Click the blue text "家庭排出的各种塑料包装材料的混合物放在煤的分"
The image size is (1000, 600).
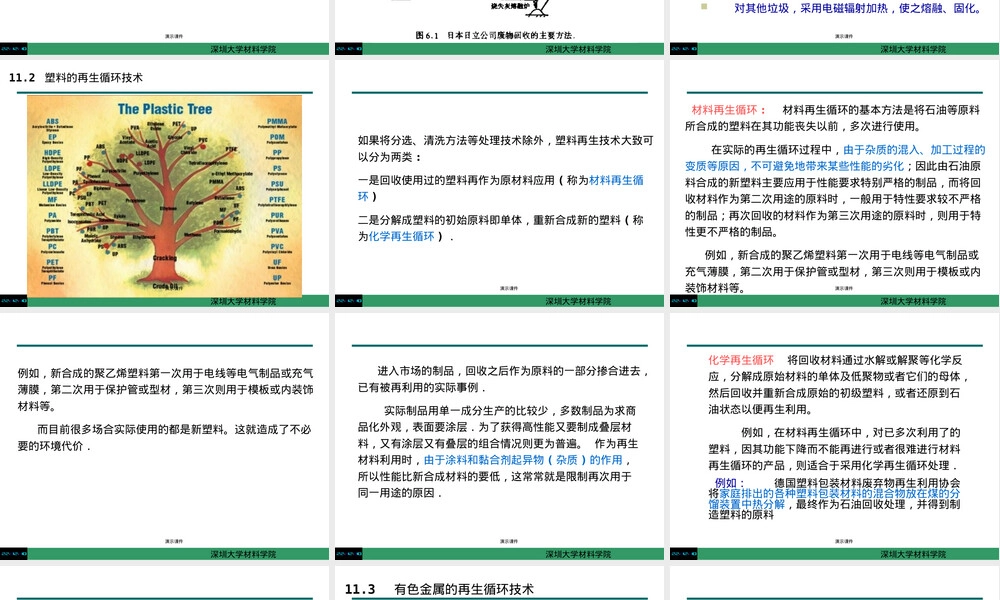point(839,494)
